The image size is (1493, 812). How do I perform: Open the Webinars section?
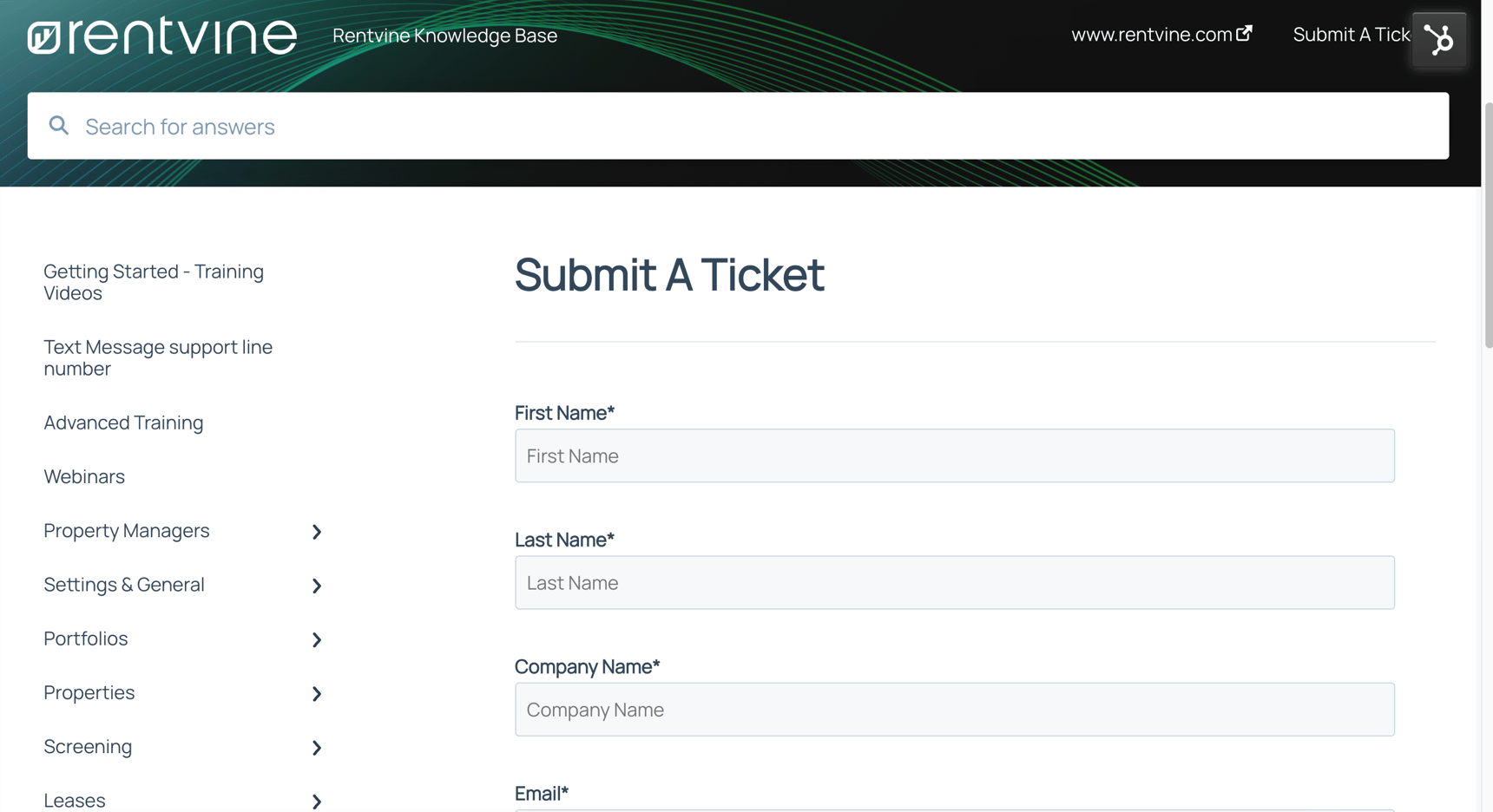coord(84,476)
